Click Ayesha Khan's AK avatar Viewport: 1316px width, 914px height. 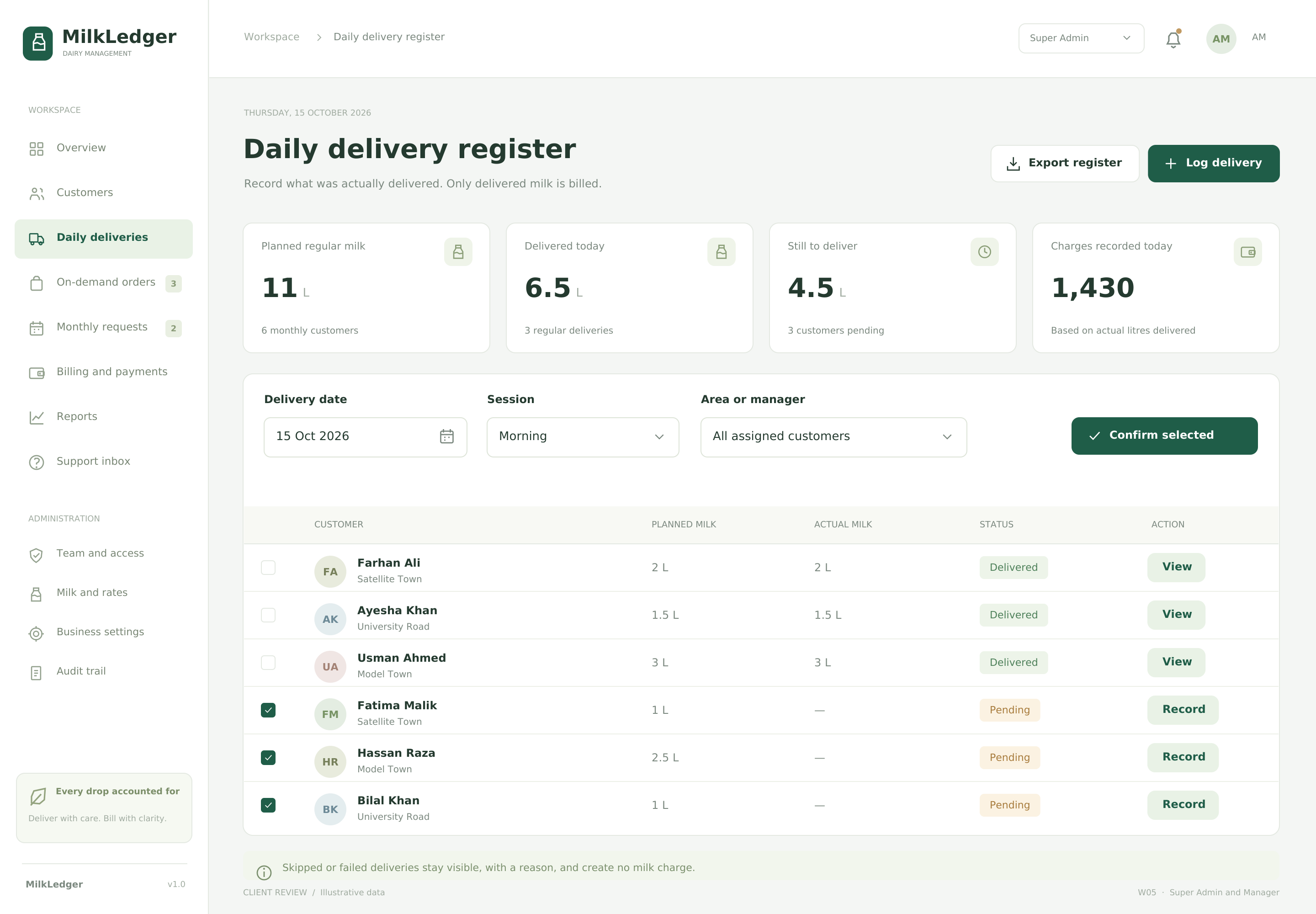pos(330,619)
